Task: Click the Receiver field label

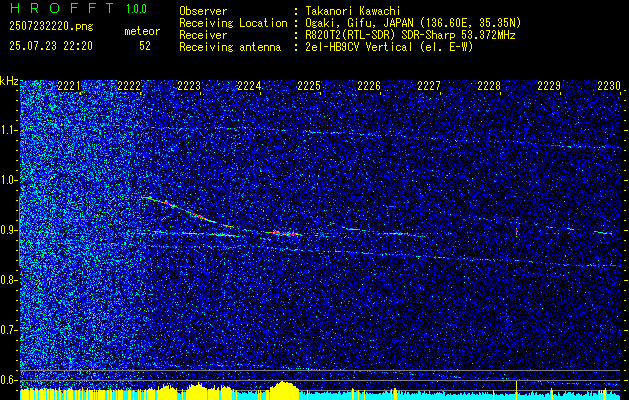Action: pos(203,35)
